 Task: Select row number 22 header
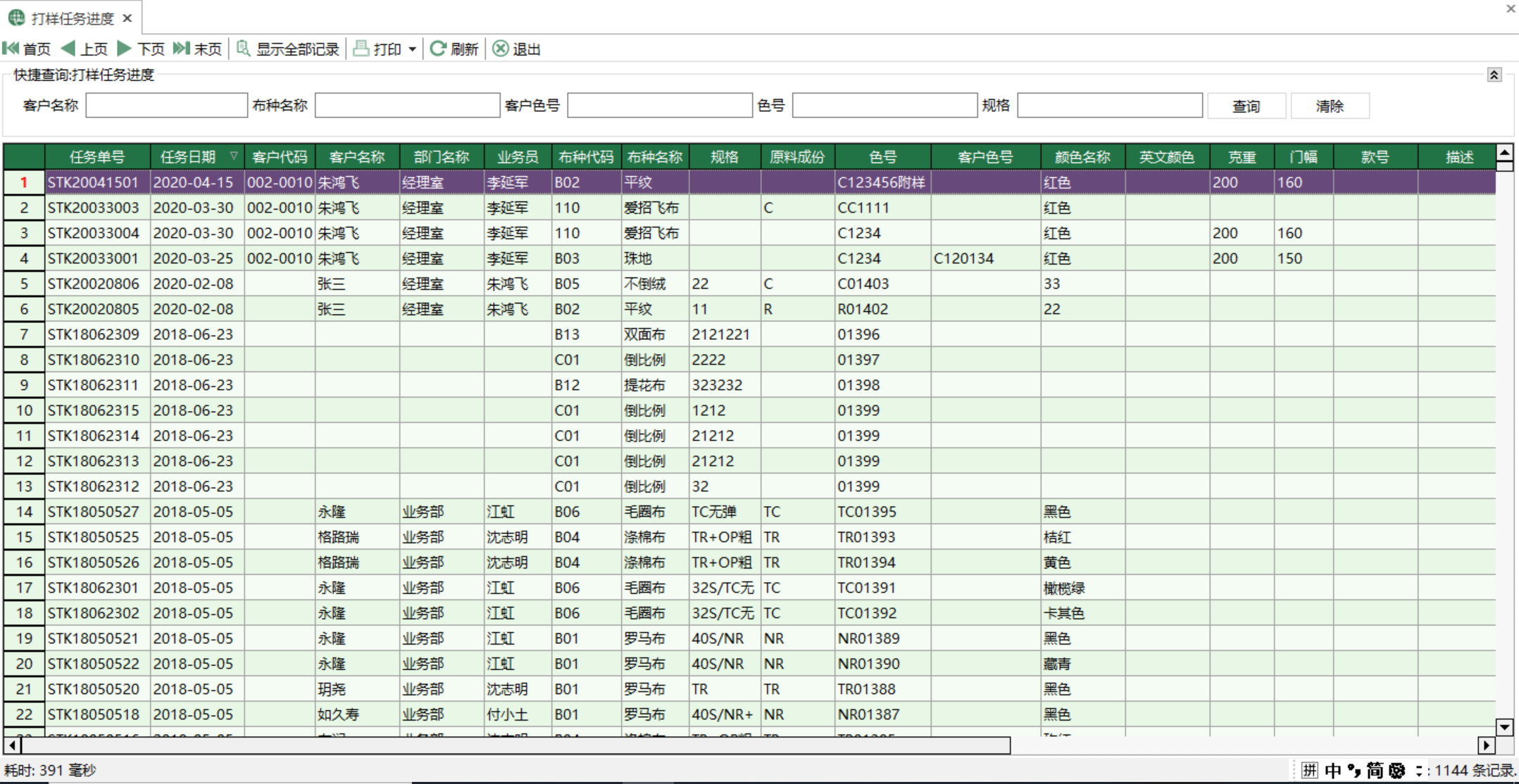point(24,714)
